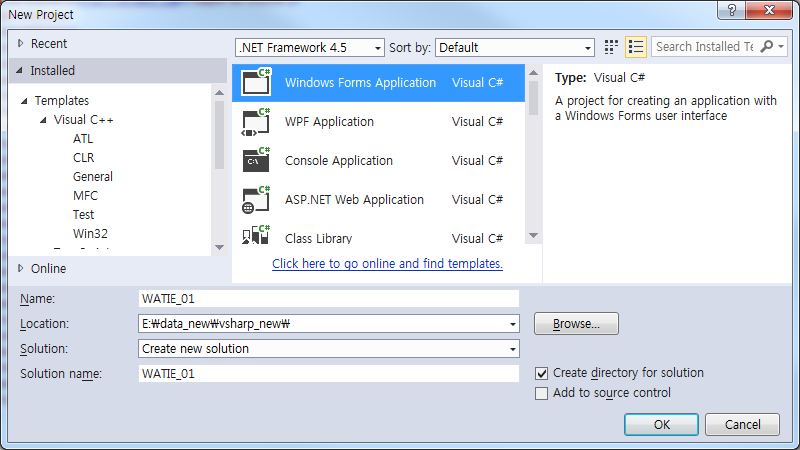The height and width of the screenshot is (450, 800).
Task: Click the help question mark button
Action: [x=732, y=10]
